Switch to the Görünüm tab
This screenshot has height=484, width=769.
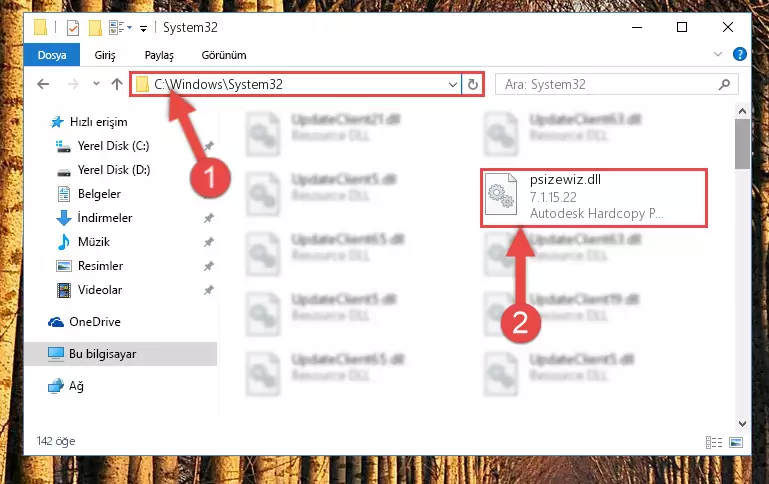point(224,55)
